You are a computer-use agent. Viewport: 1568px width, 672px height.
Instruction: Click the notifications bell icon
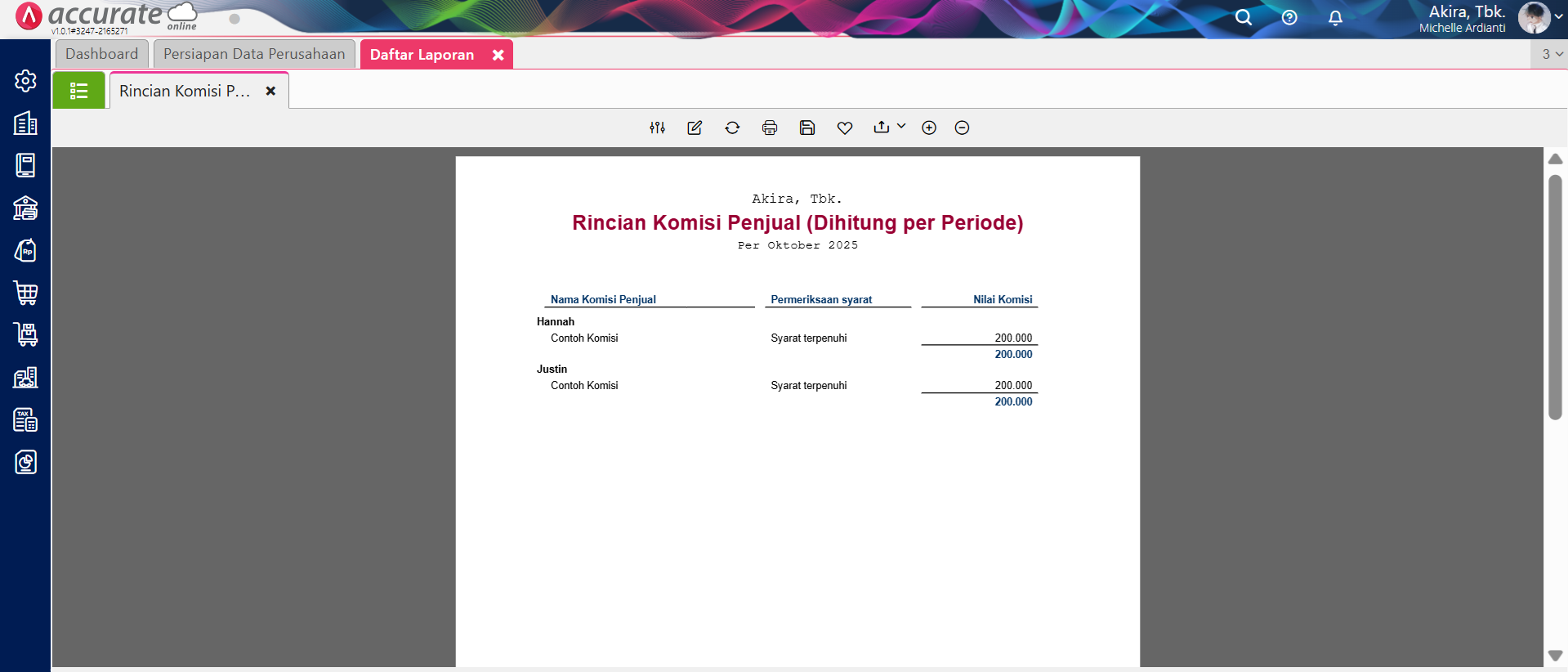click(1335, 17)
